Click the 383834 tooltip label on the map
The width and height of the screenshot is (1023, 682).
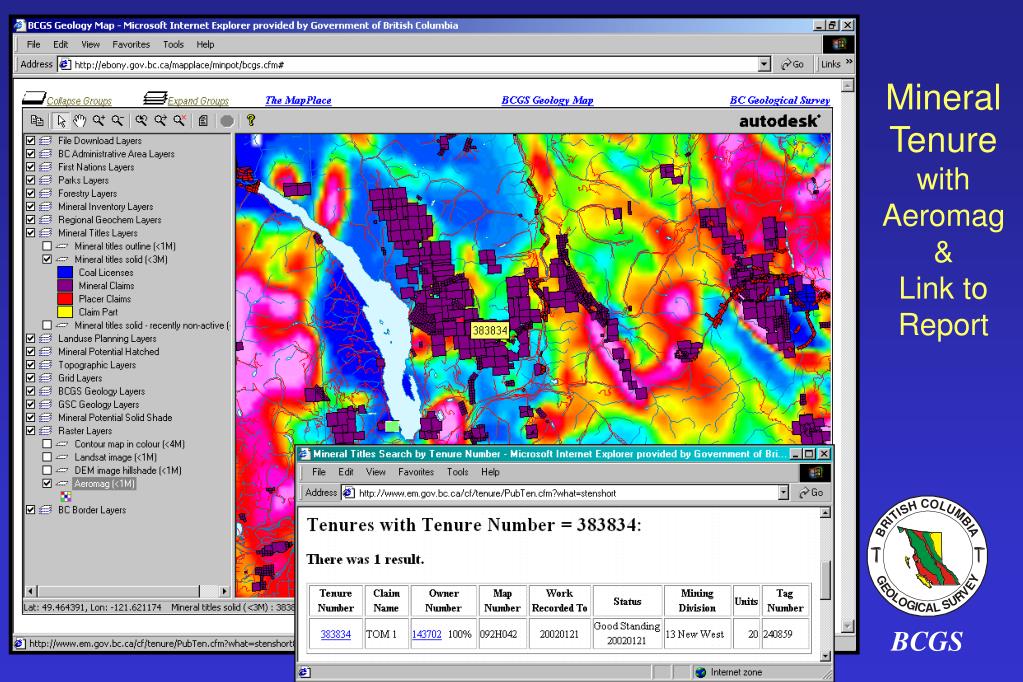click(x=490, y=331)
